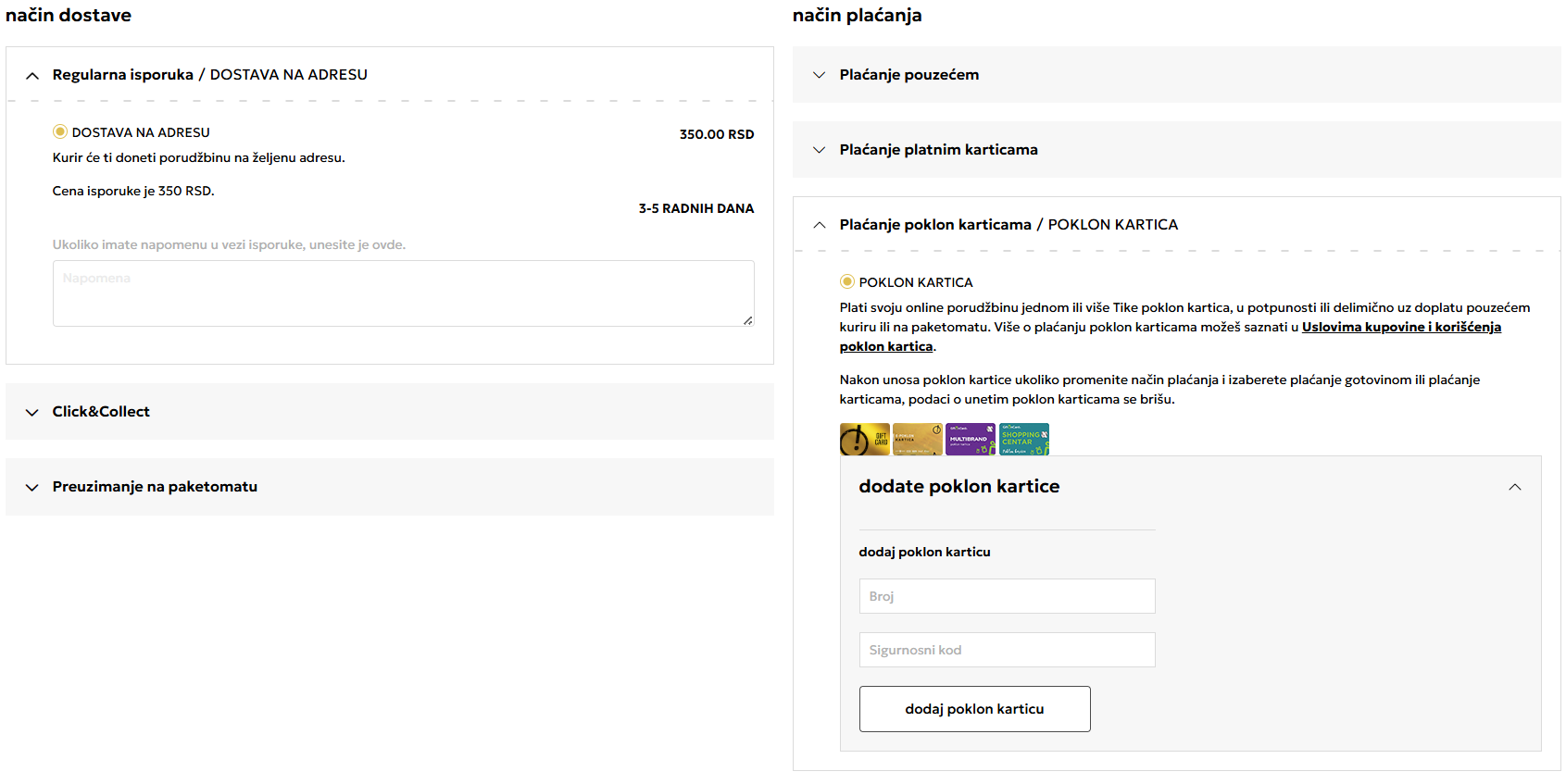
Task: Click the Preuzimanje na paketomatu heading
Action: click(155, 487)
